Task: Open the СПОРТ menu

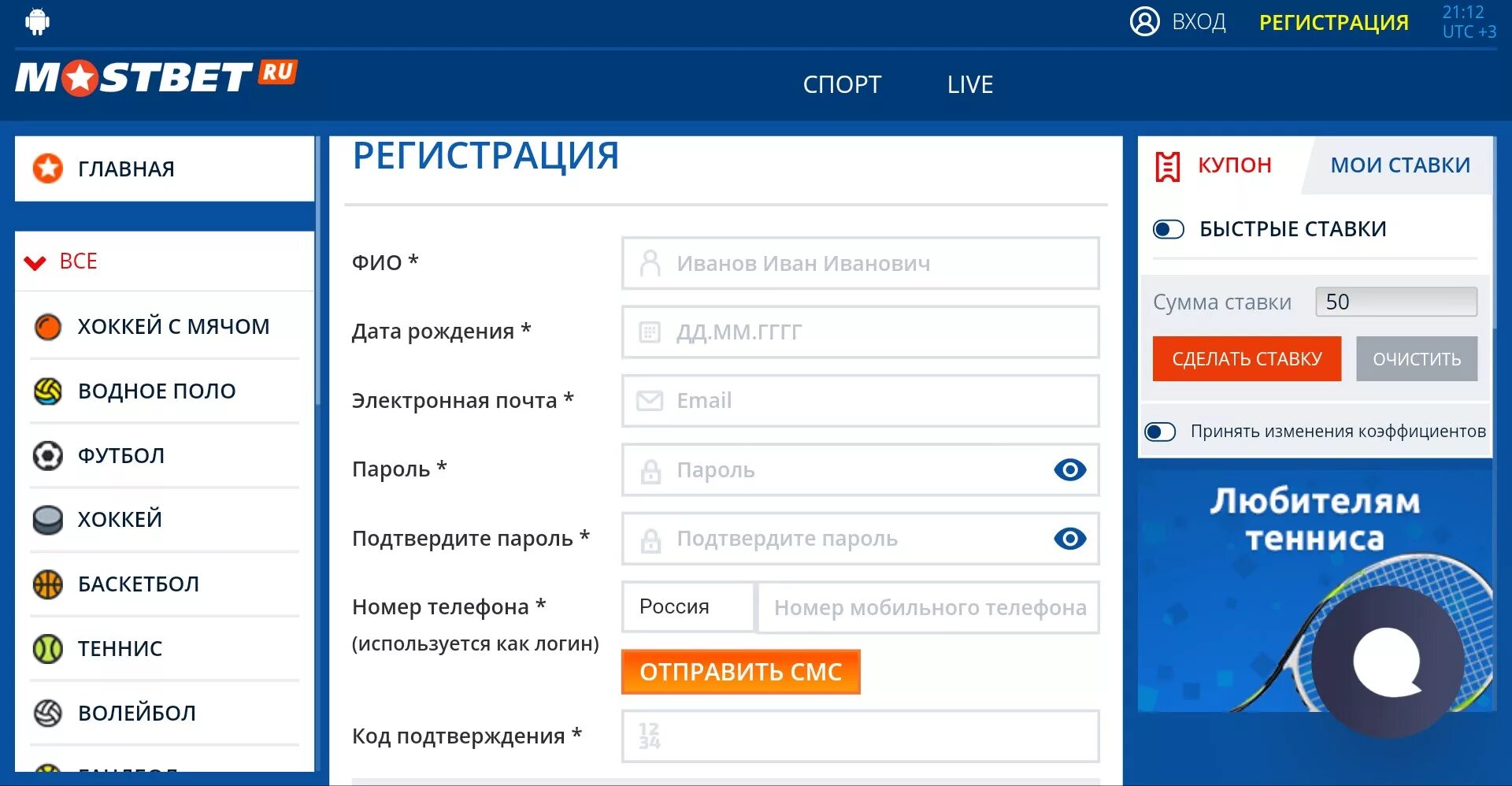Action: (x=842, y=84)
